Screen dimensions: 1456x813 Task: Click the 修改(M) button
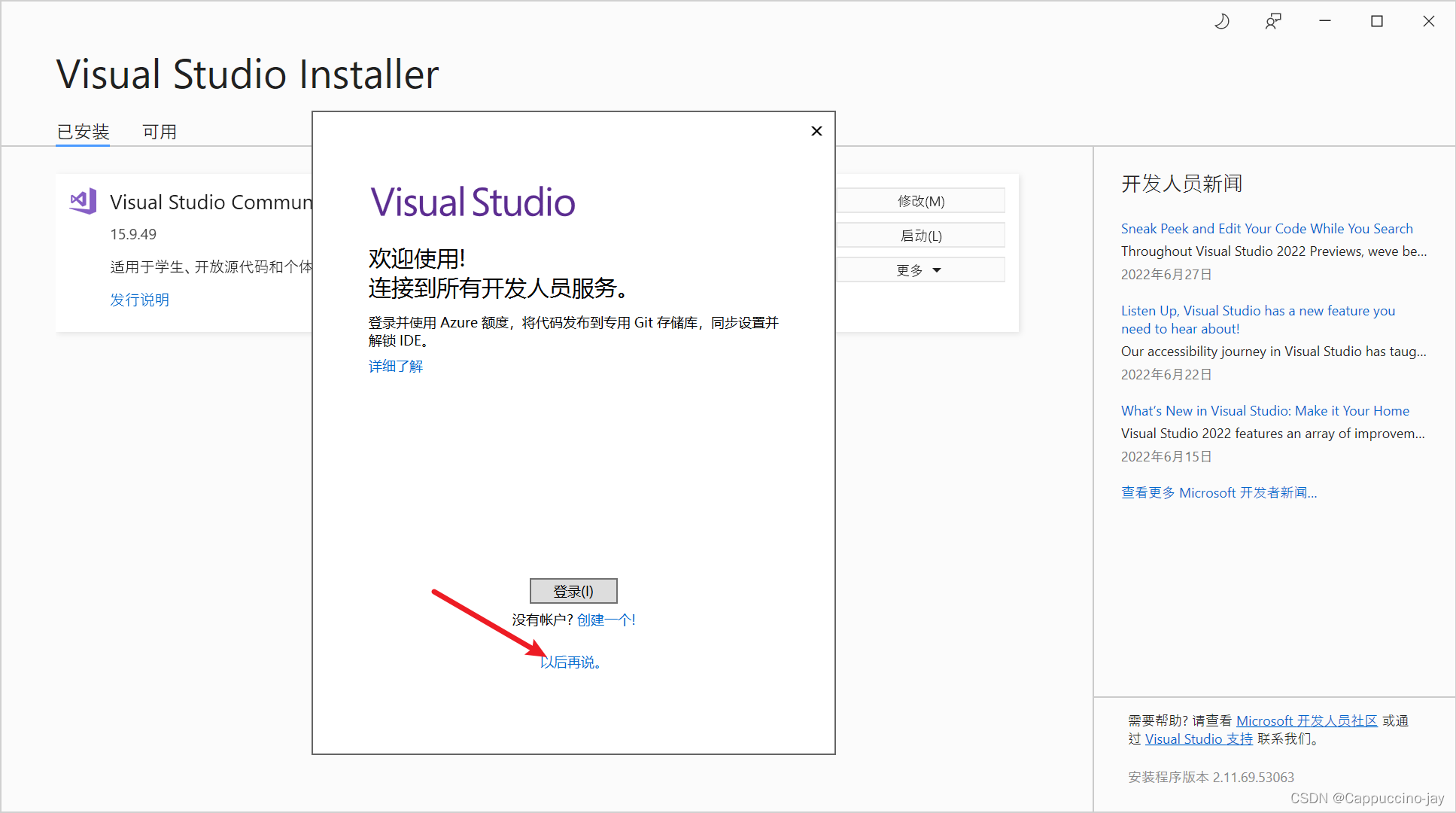(920, 201)
